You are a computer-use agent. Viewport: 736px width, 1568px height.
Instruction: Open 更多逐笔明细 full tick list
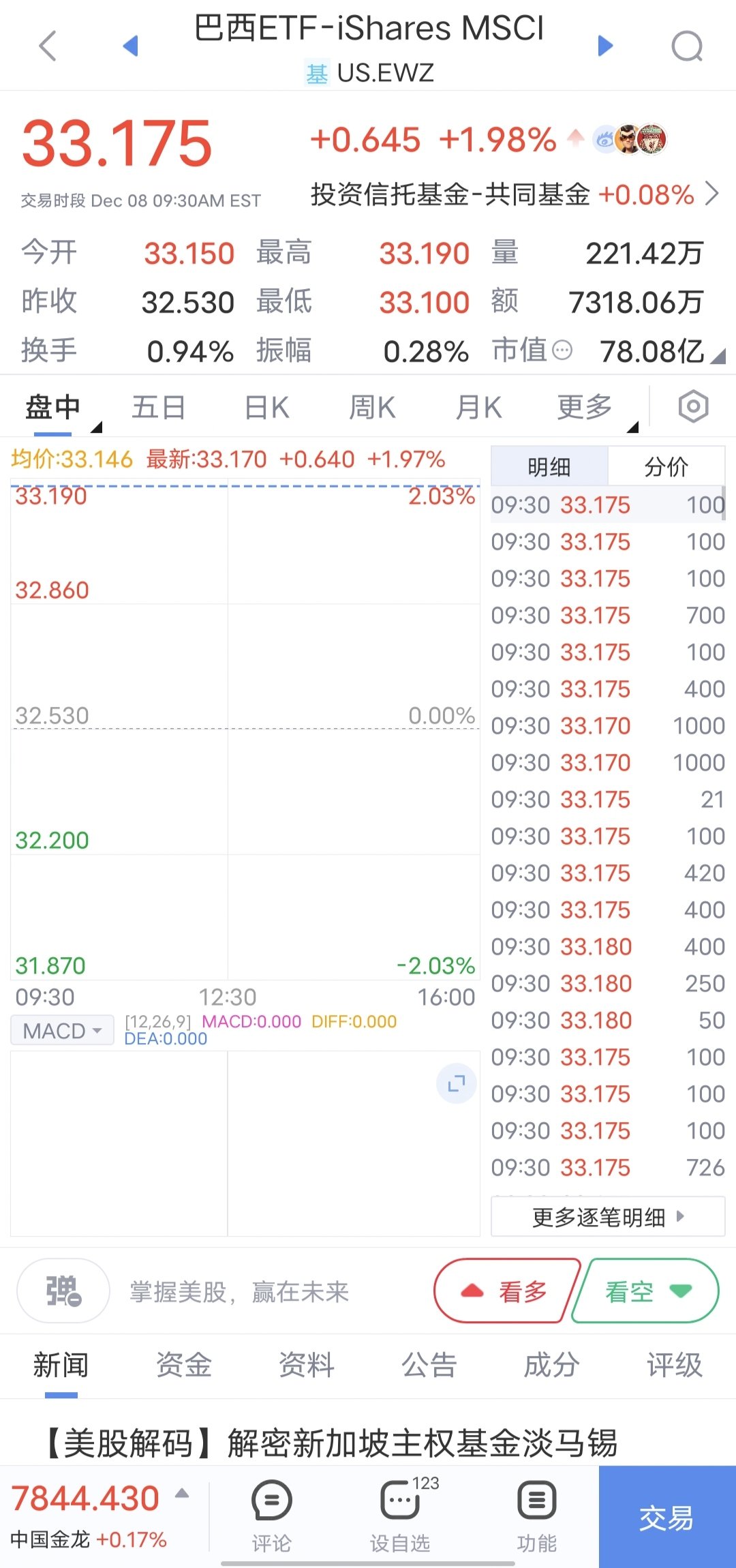coord(608,1217)
